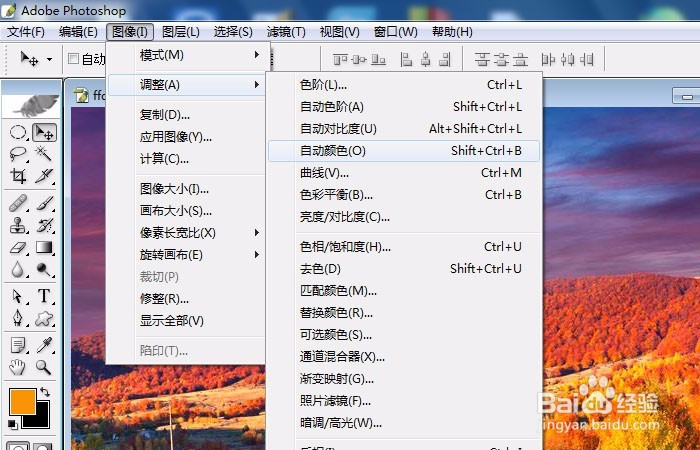Select the Lasso tool
This screenshot has width=700, height=450.
18,154
